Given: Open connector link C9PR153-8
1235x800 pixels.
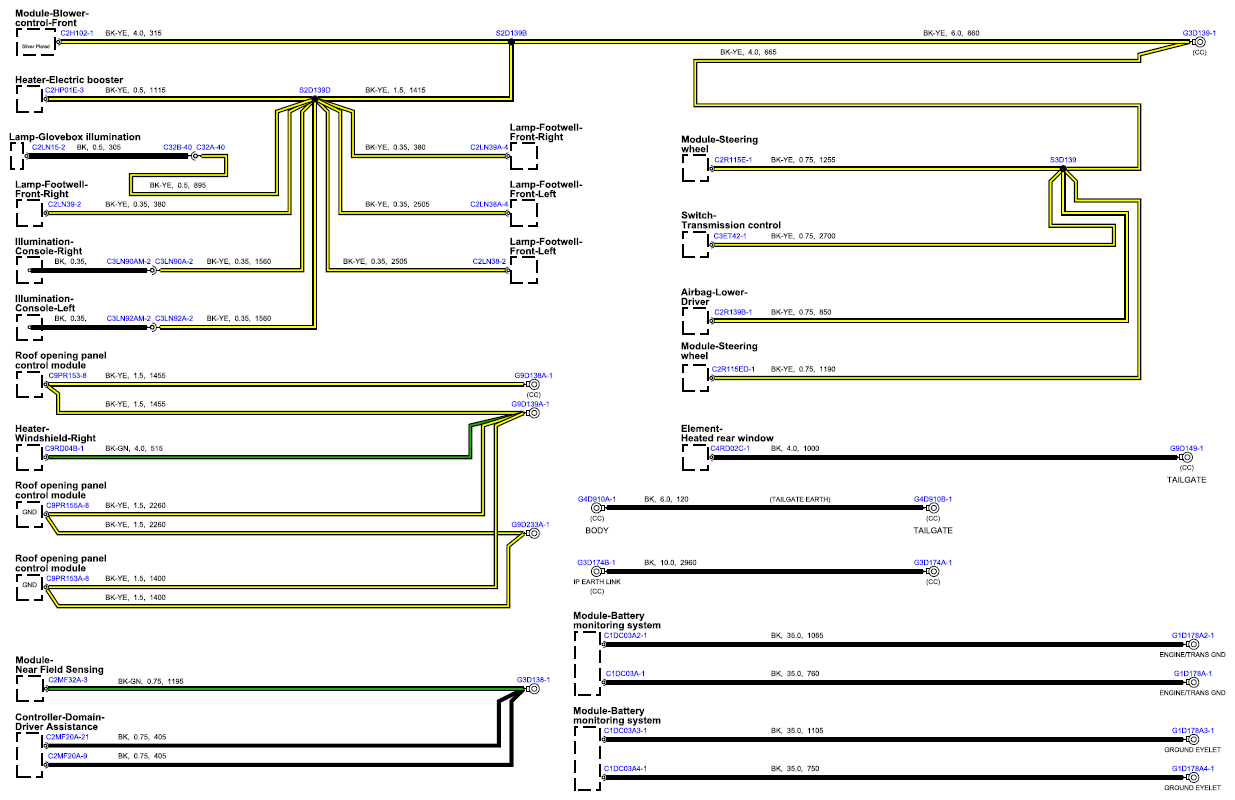Looking at the screenshot, I should [67, 375].
